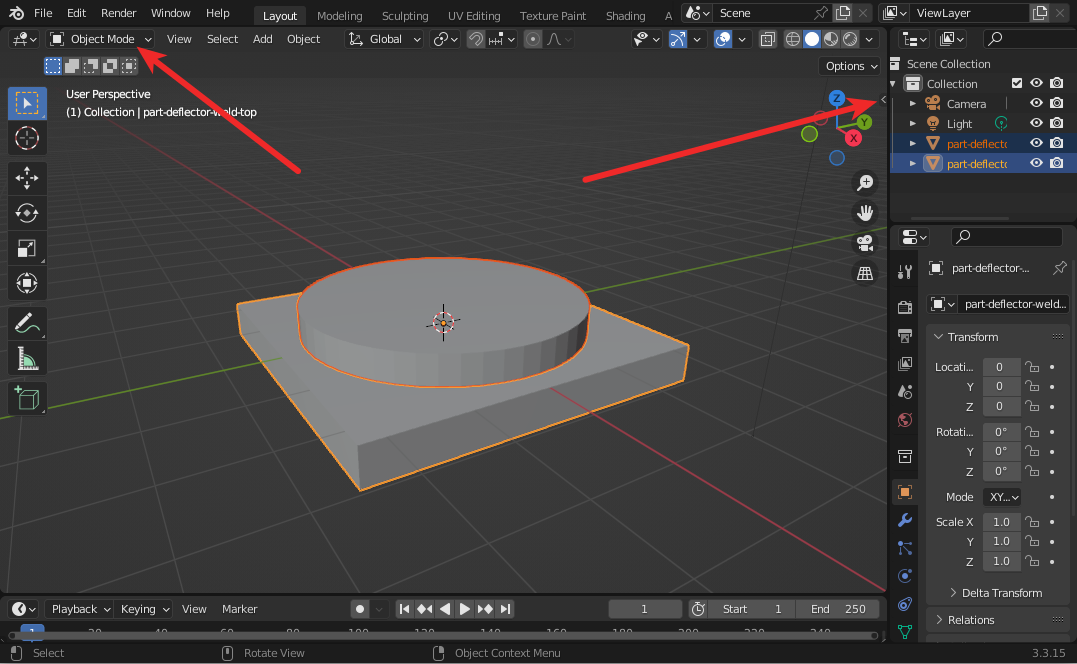1077x664 pixels.
Task: Select the Scale tool in the toolbar
Action: (x=27, y=247)
